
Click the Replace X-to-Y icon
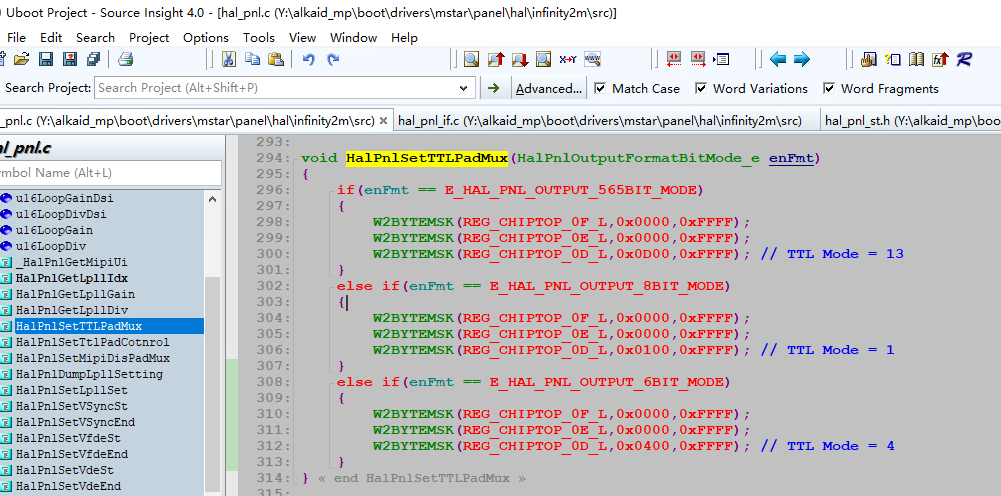(x=568, y=60)
